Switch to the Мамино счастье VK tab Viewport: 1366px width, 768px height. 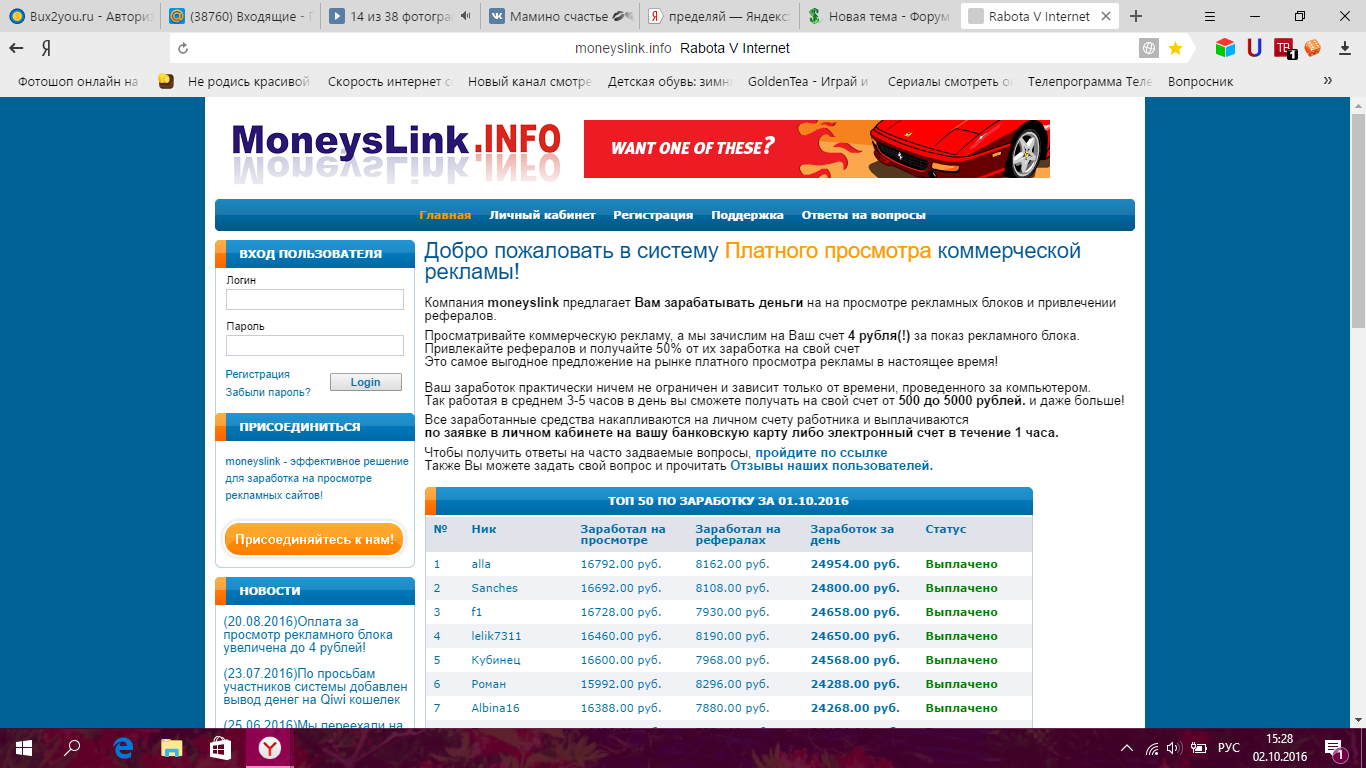(561, 16)
